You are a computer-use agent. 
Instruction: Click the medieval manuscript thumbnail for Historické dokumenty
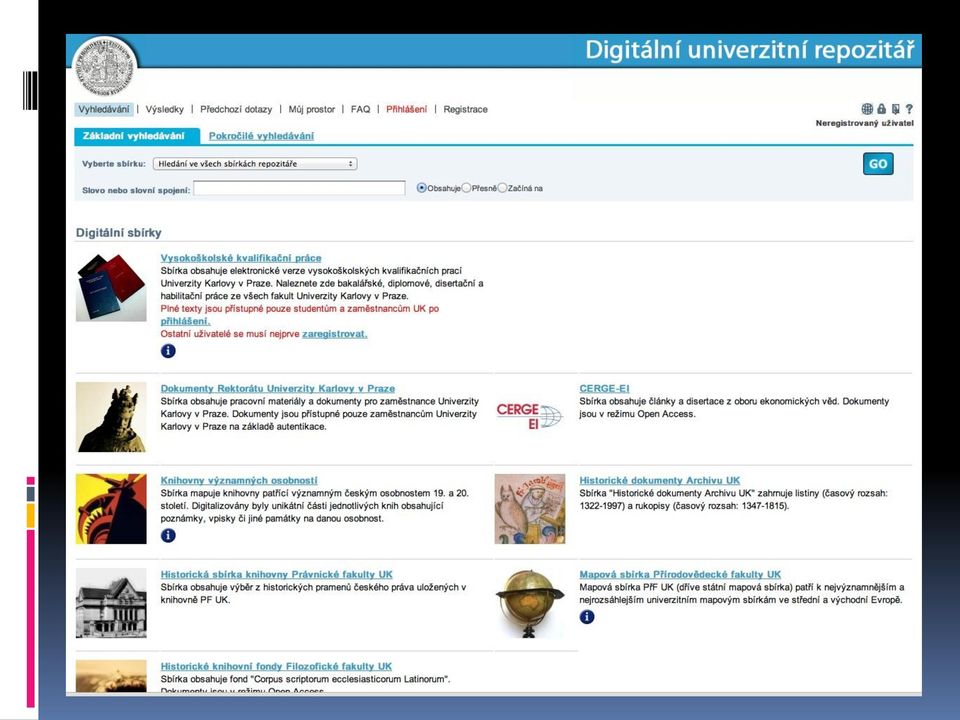530,509
